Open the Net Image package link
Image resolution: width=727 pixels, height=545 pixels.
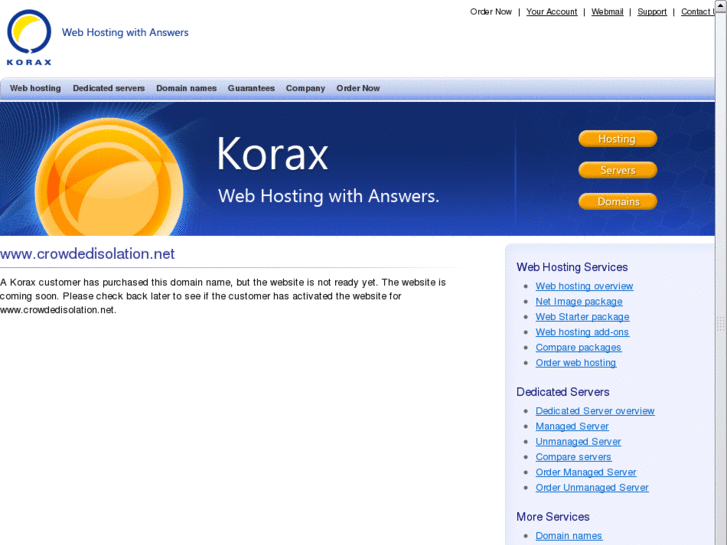click(579, 301)
